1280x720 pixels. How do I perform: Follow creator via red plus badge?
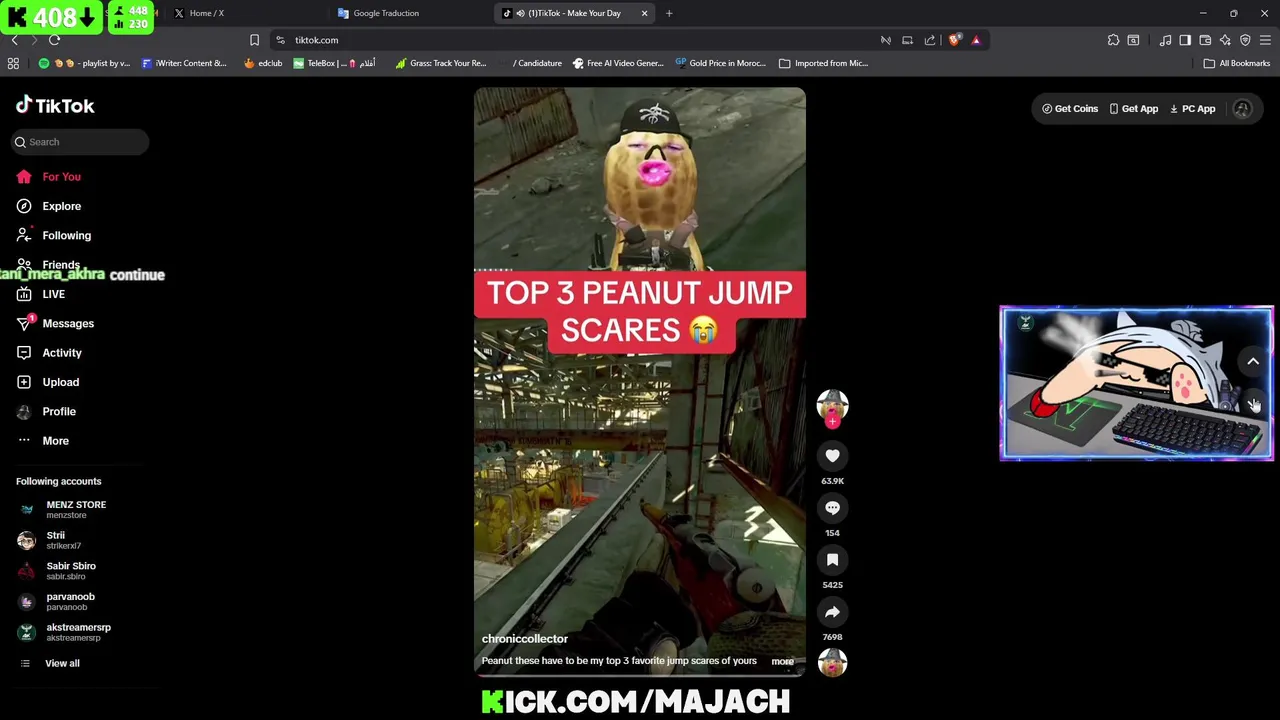[832, 422]
